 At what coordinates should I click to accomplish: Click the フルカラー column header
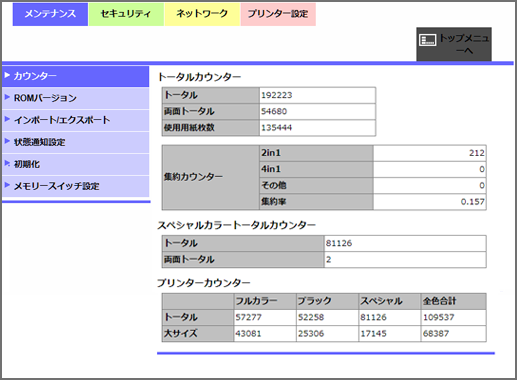click(x=265, y=301)
